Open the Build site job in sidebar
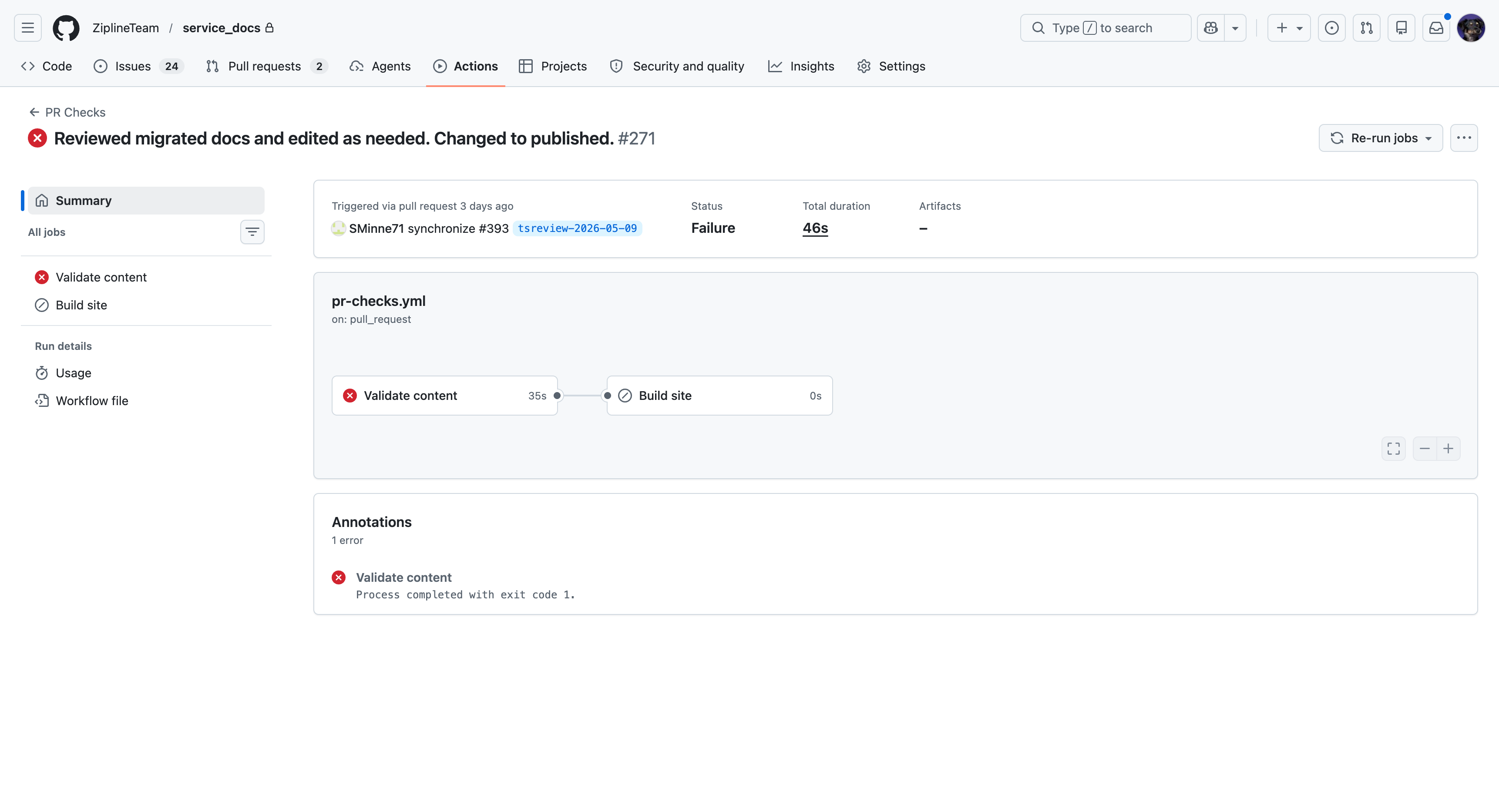Image resolution: width=1499 pixels, height=812 pixels. [145, 305]
